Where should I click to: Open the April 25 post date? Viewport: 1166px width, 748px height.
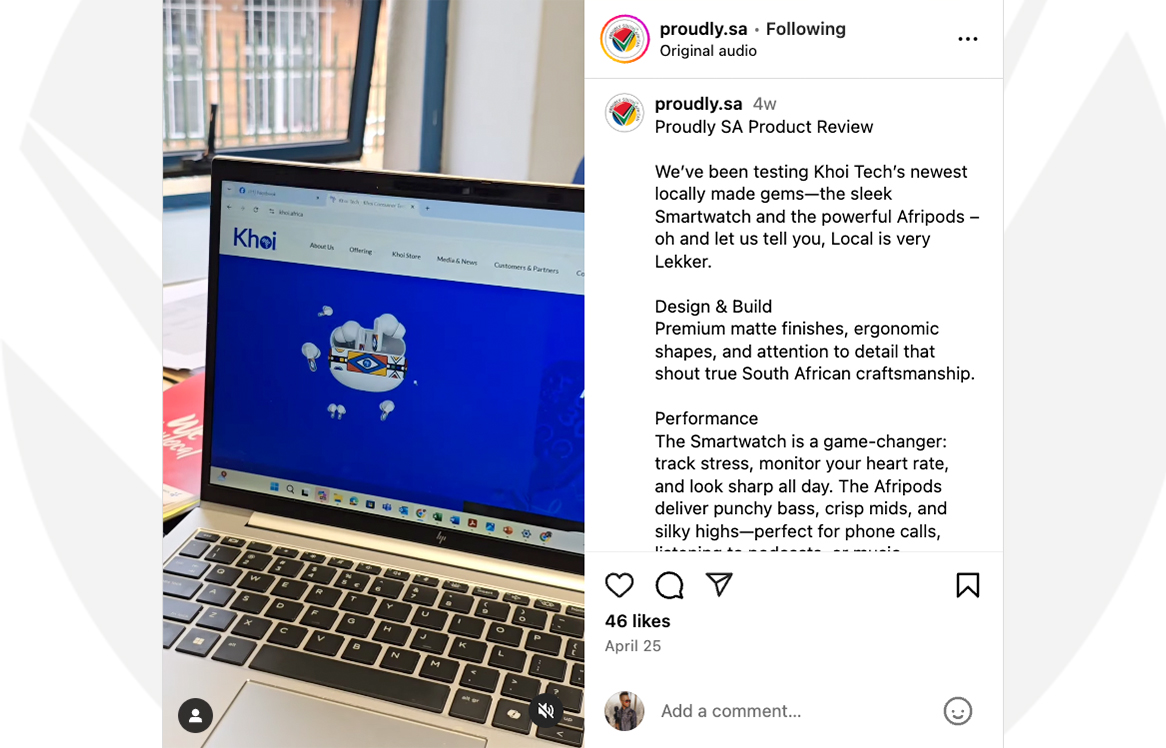[x=633, y=646]
